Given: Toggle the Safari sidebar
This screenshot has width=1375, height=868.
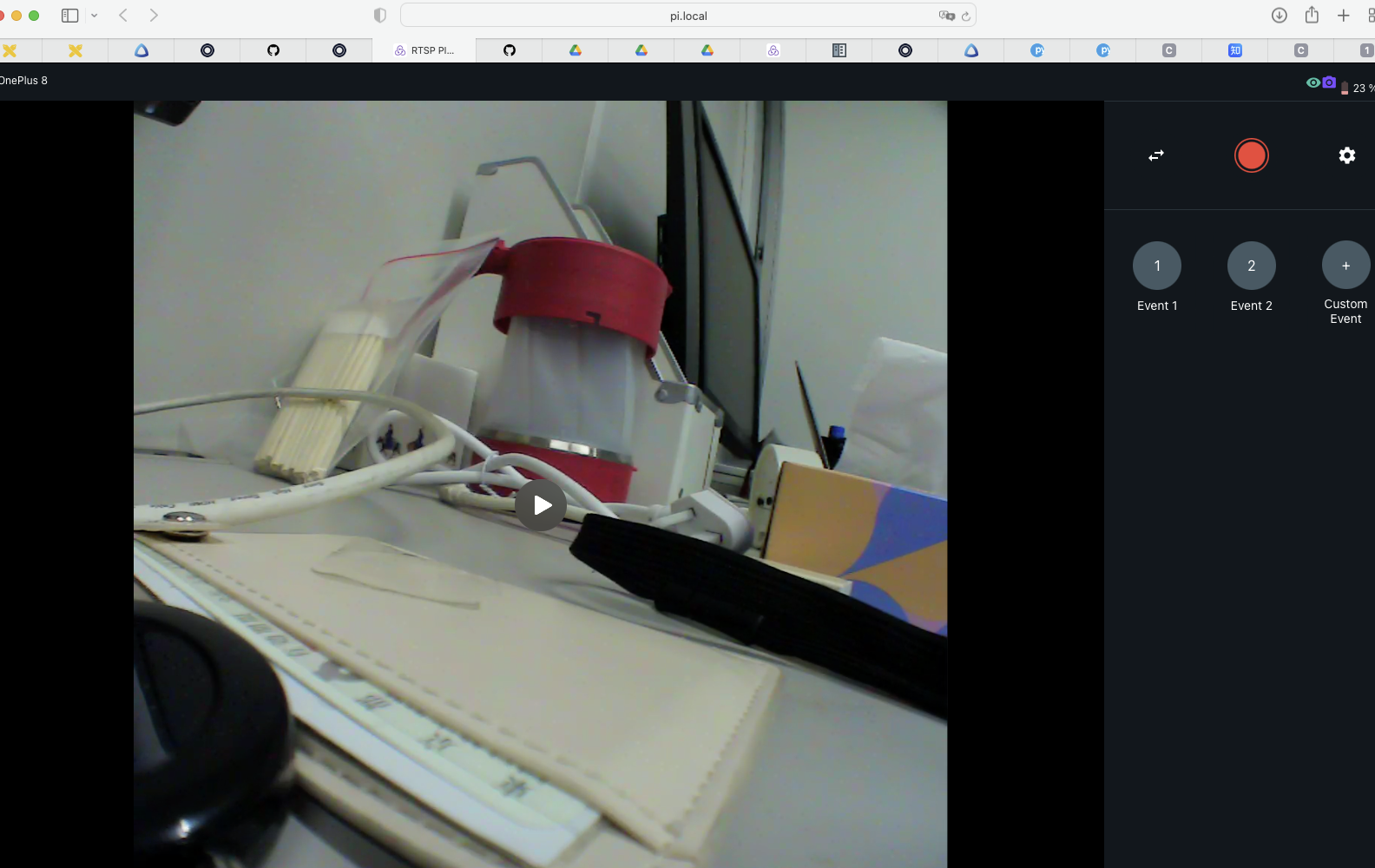Looking at the screenshot, I should click(x=70, y=16).
